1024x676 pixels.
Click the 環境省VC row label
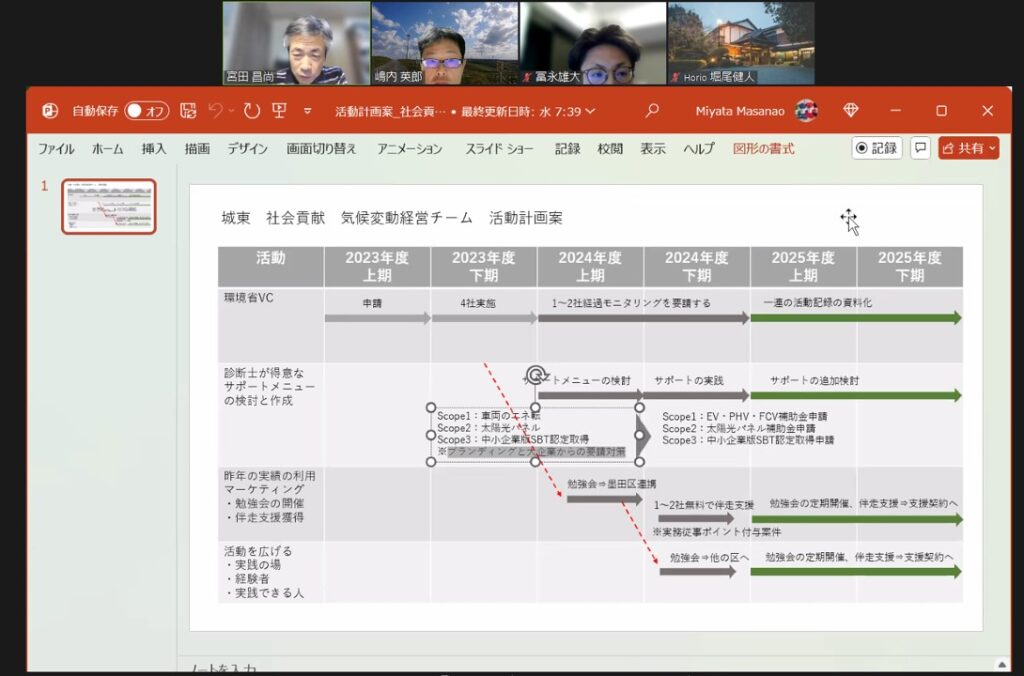(249, 298)
